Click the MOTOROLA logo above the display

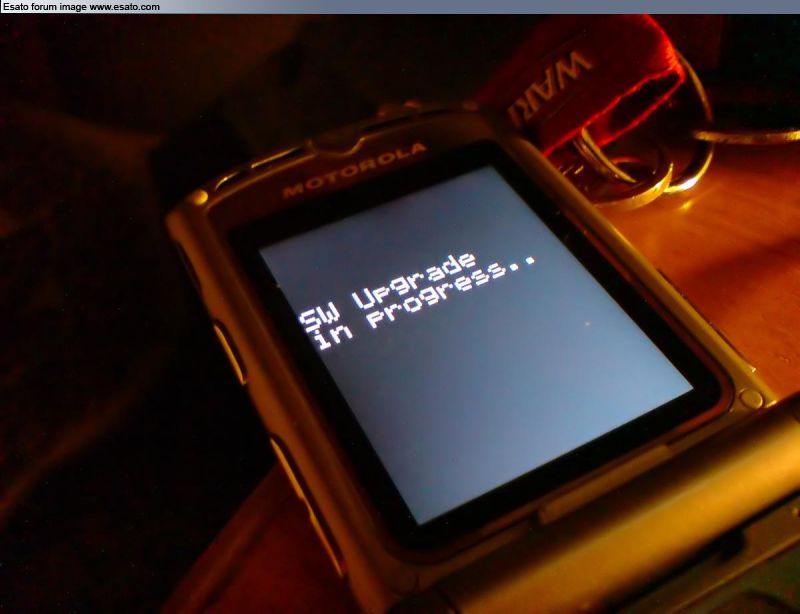pyautogui.click(x=355, y=169)
